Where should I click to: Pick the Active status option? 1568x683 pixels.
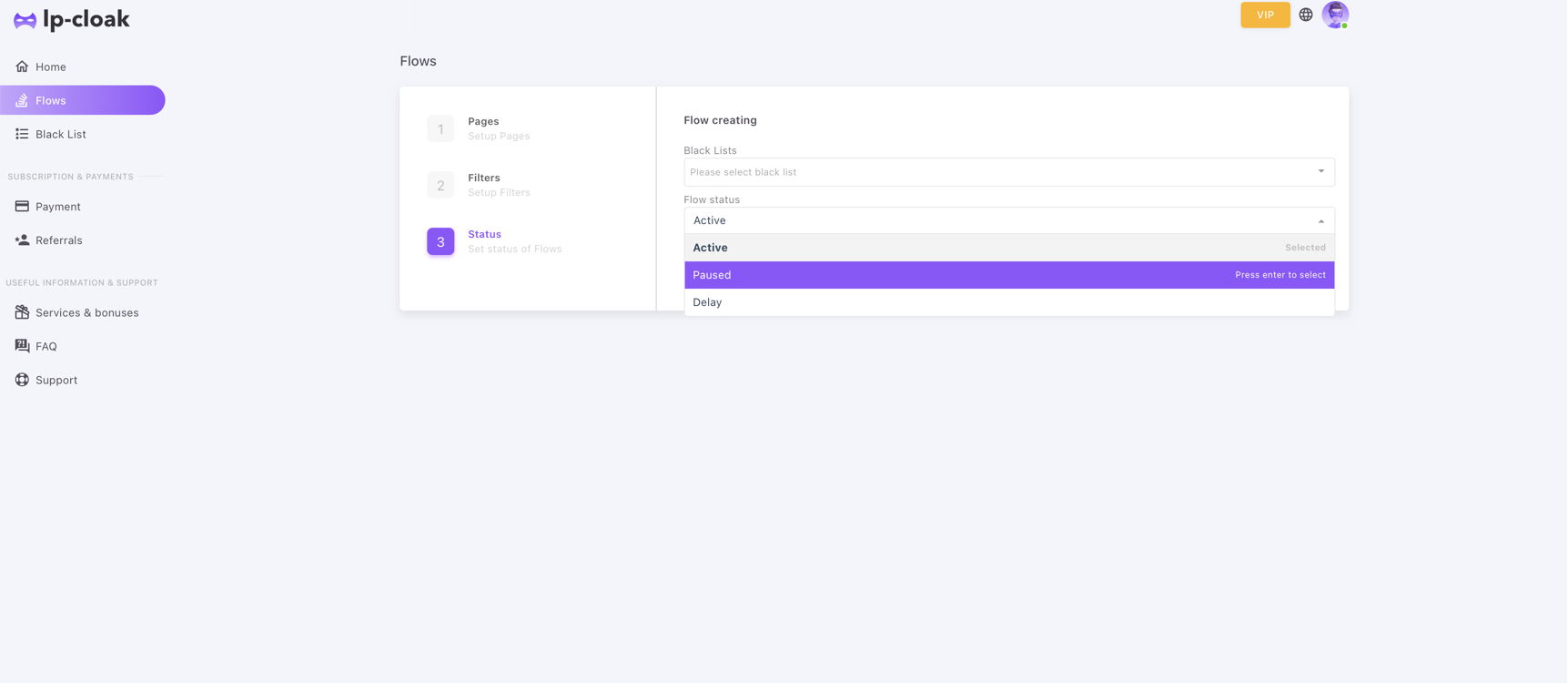[1008, 248]
